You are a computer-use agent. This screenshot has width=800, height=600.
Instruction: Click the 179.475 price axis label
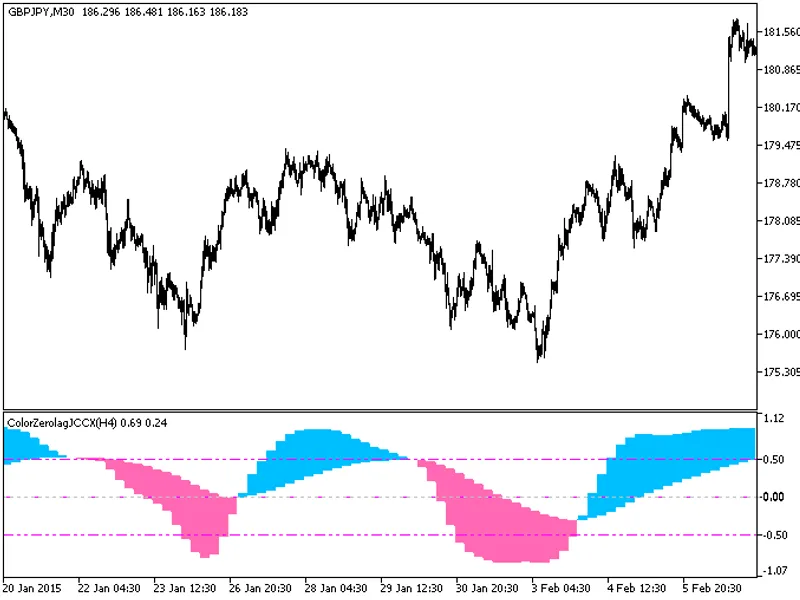[x=781, y=145]
